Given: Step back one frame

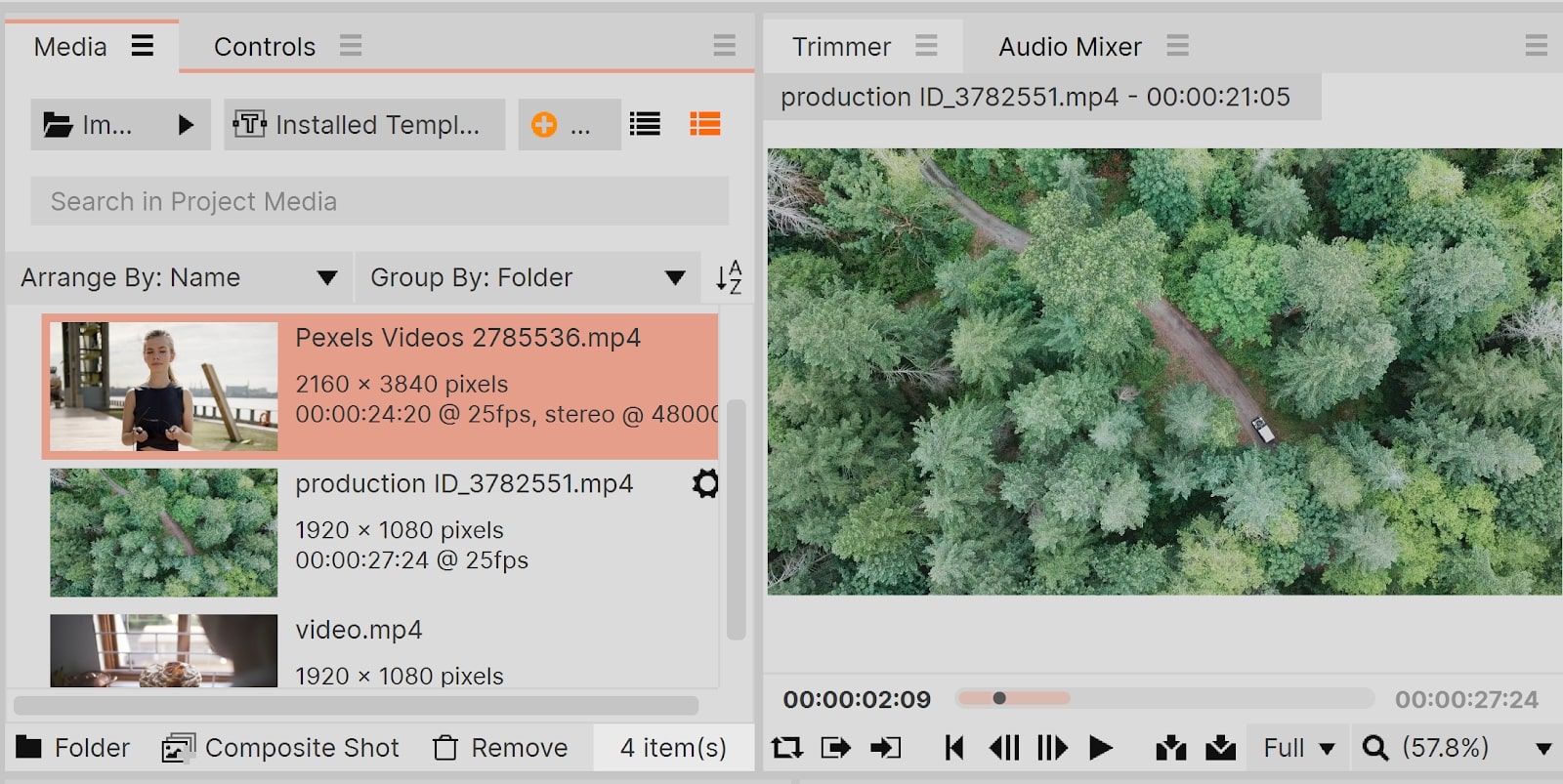Looking at the screenshot, I should click(x=1003, y=748).
